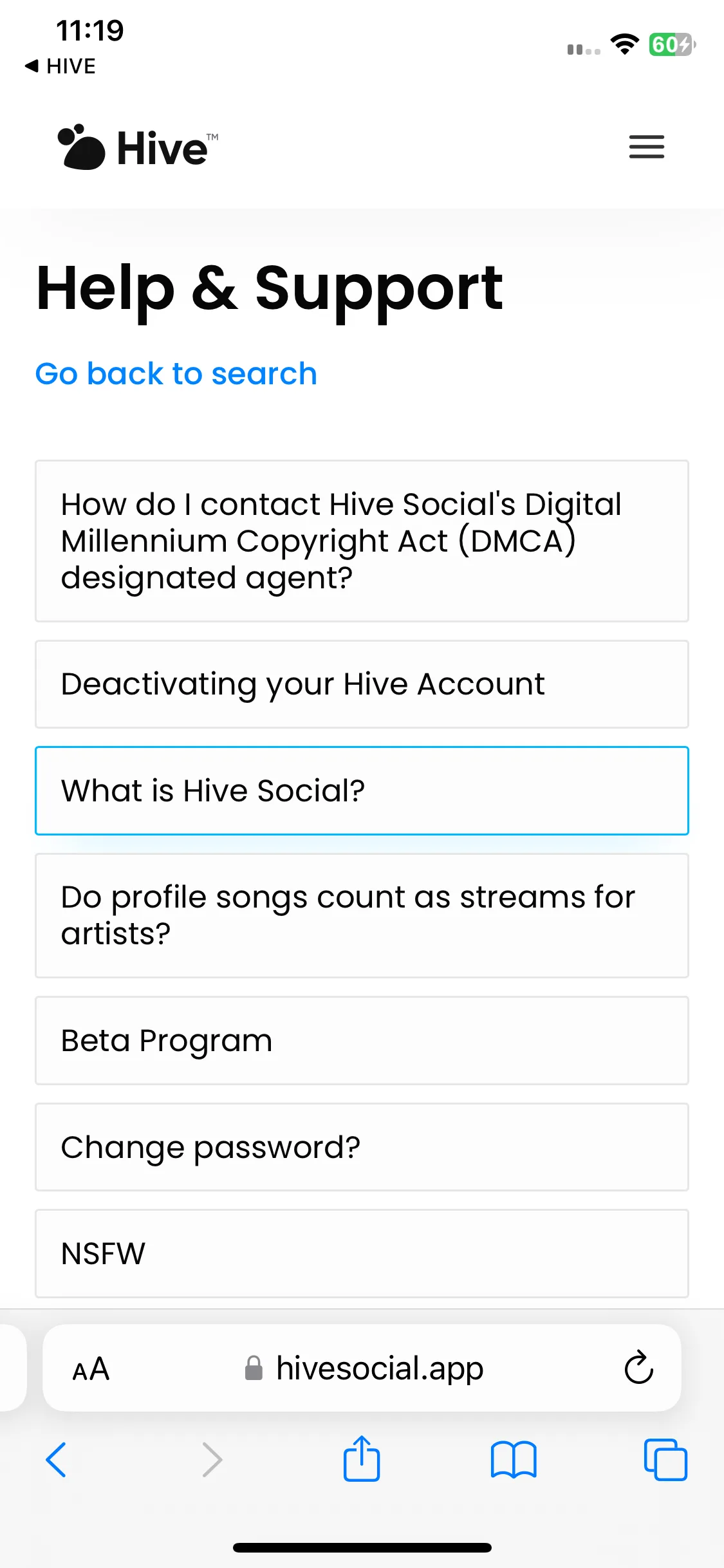Open Safari reader text size menu
The image size is (724, 1568).
coord(91,1368)
